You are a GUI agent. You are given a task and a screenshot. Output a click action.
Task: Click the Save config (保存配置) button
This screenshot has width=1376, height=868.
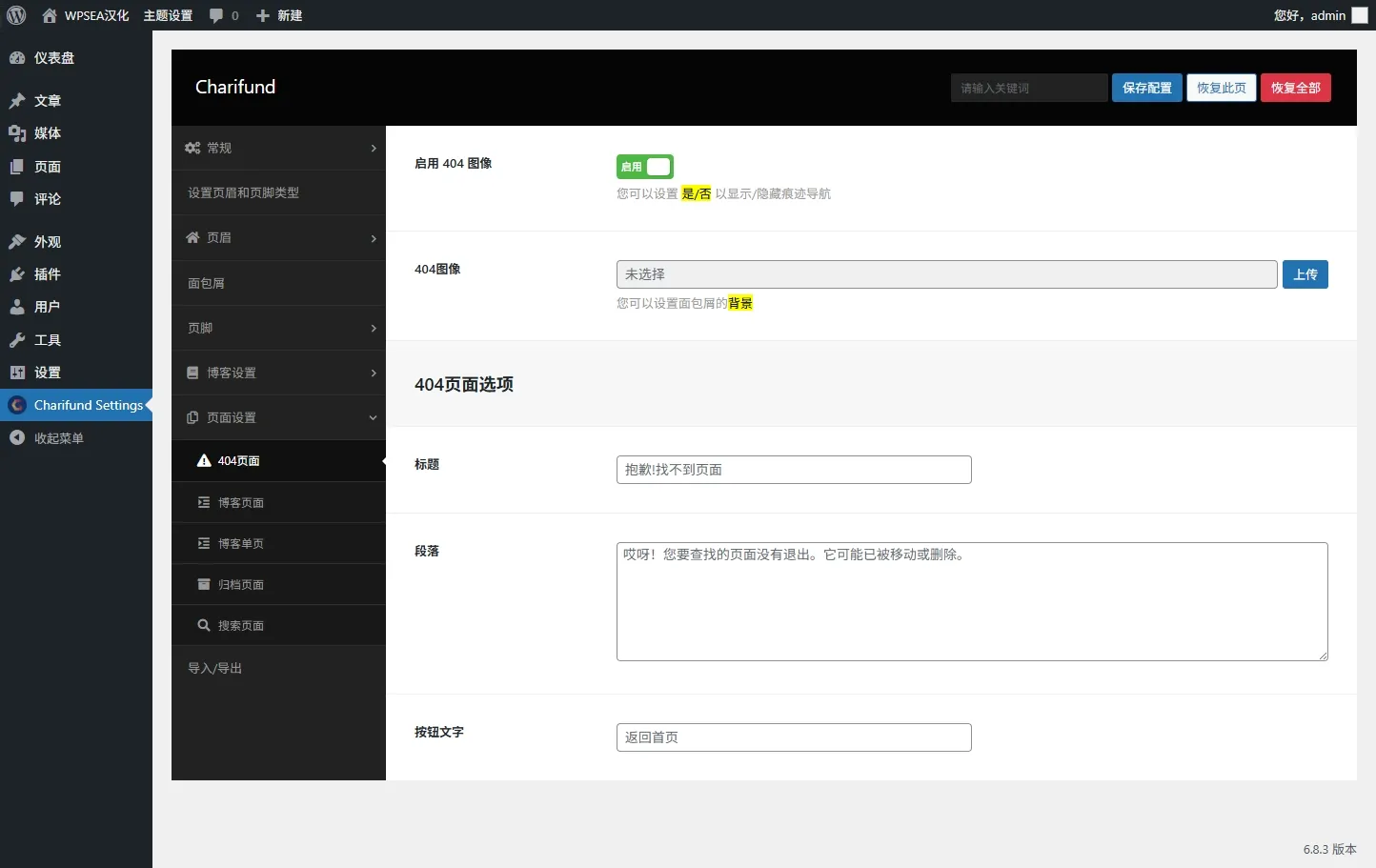1146,88
